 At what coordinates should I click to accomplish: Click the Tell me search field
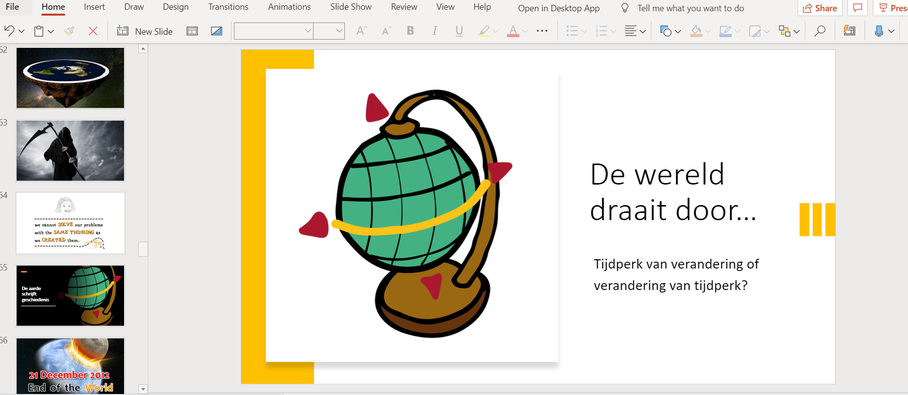pos(690,9)
